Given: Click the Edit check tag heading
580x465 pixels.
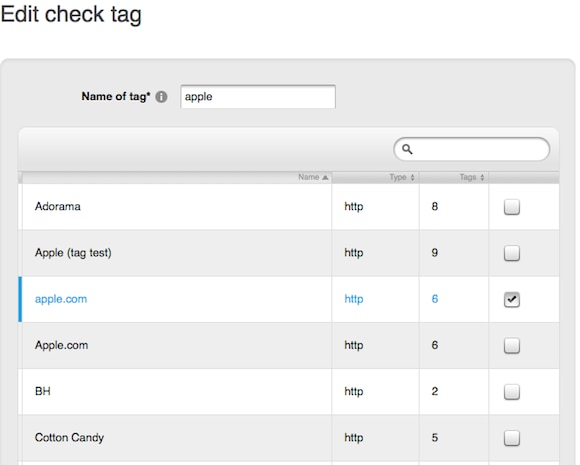Looking at the screenshot, I should (x=71, y=15).
